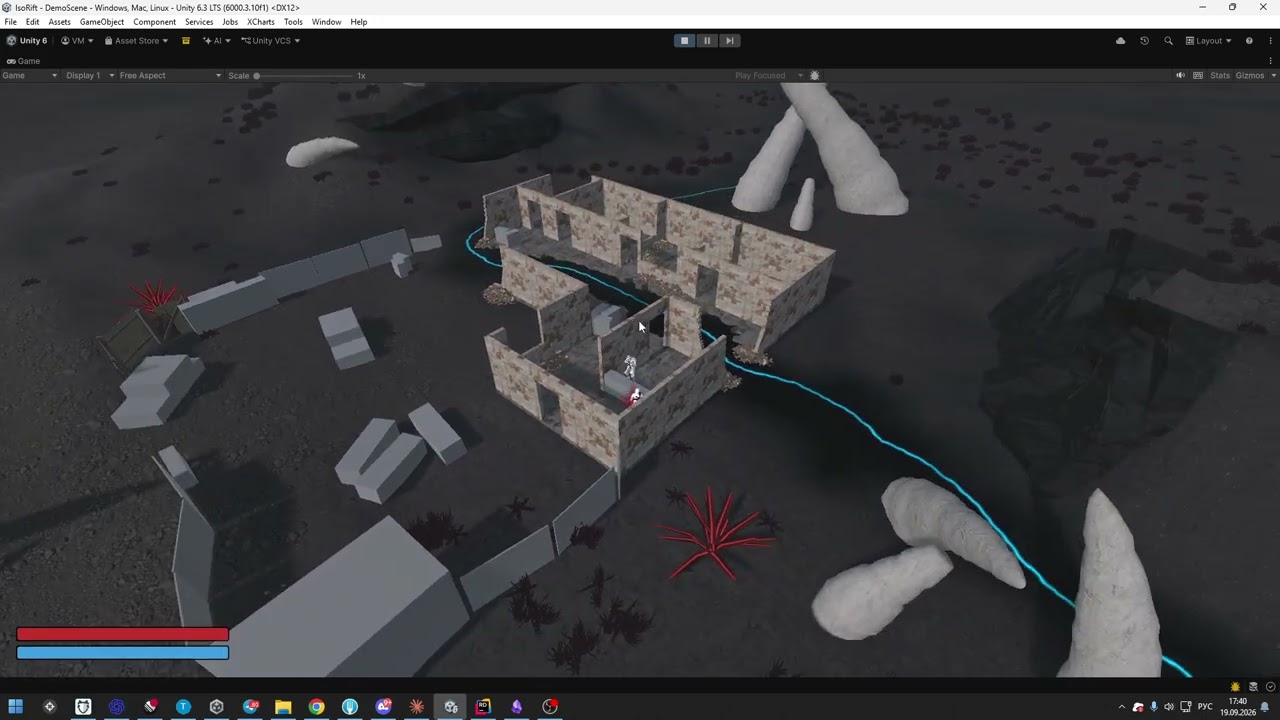The width and height of the screenshot is (1280, 720).
Task: Open the Layout dropdown
Action: point(1209,41)
